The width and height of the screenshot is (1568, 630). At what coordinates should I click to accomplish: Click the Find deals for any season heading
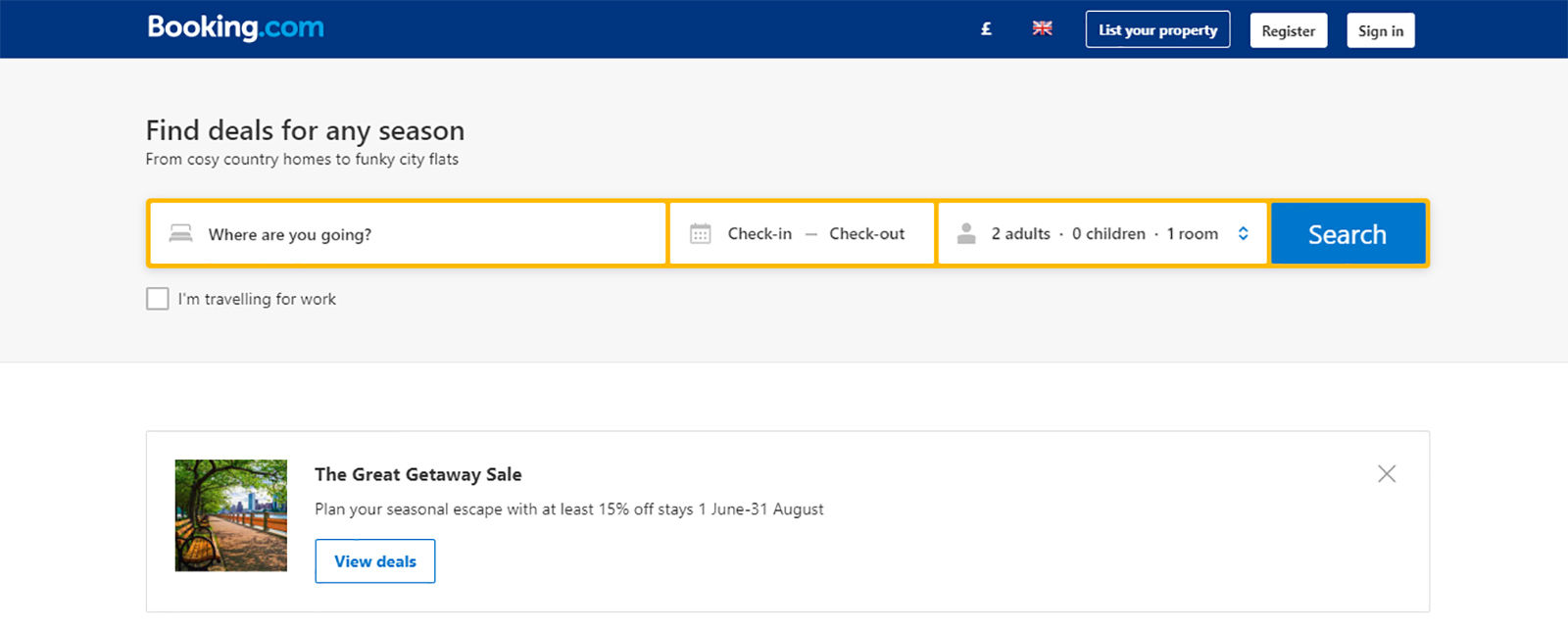pos(305,130)
